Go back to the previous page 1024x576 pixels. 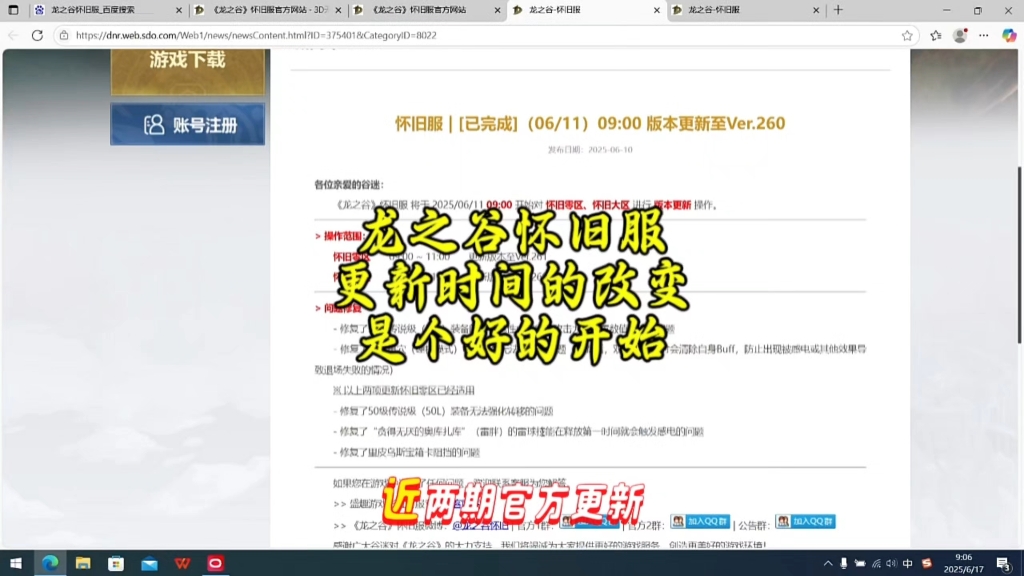[14, 35]
